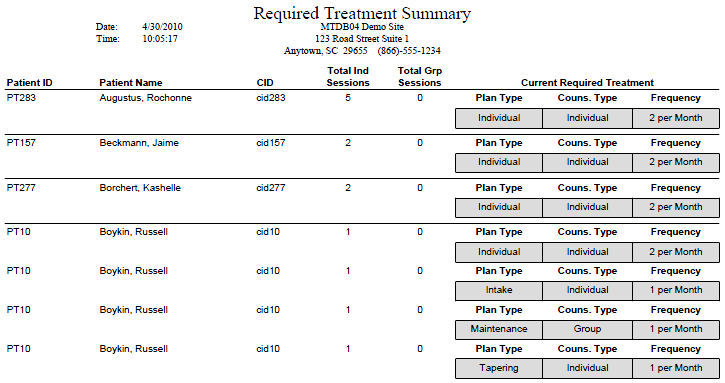The image size is (725, 383).
Task: Click the CID column header
Action: [x=265, y=83]
